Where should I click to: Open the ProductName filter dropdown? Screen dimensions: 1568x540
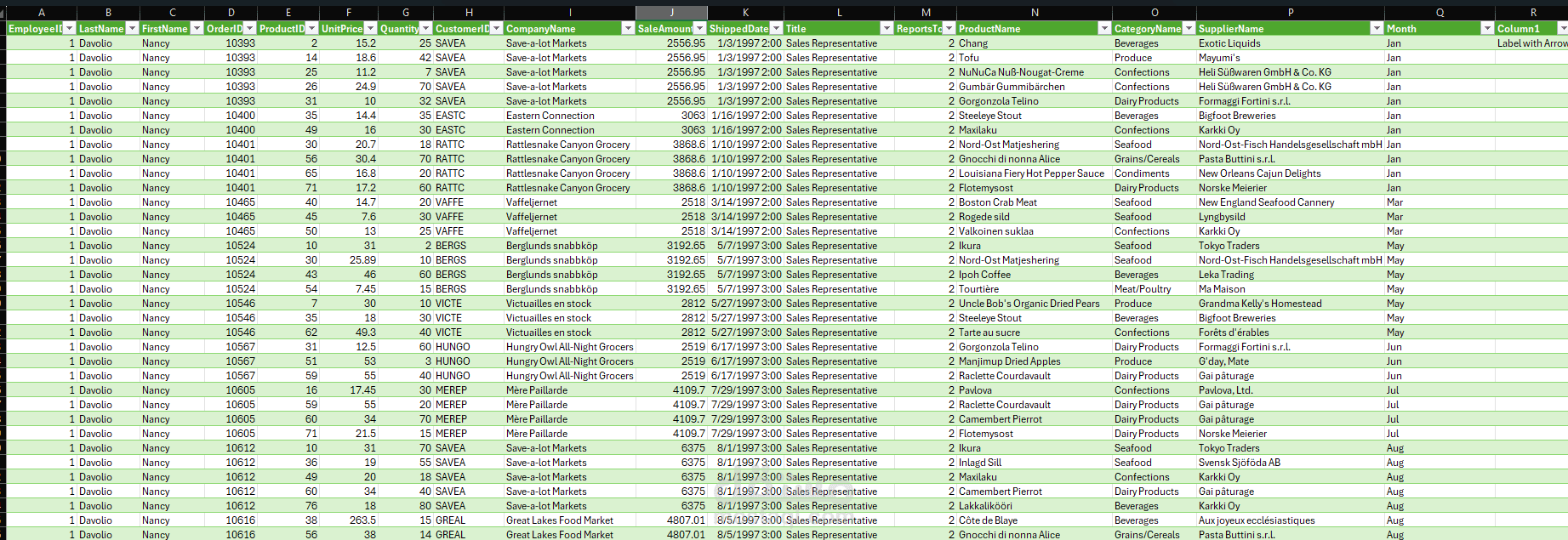point(1104,28)
